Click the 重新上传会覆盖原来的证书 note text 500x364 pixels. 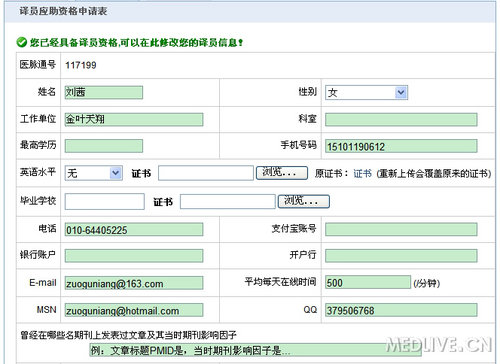[434, 173]
